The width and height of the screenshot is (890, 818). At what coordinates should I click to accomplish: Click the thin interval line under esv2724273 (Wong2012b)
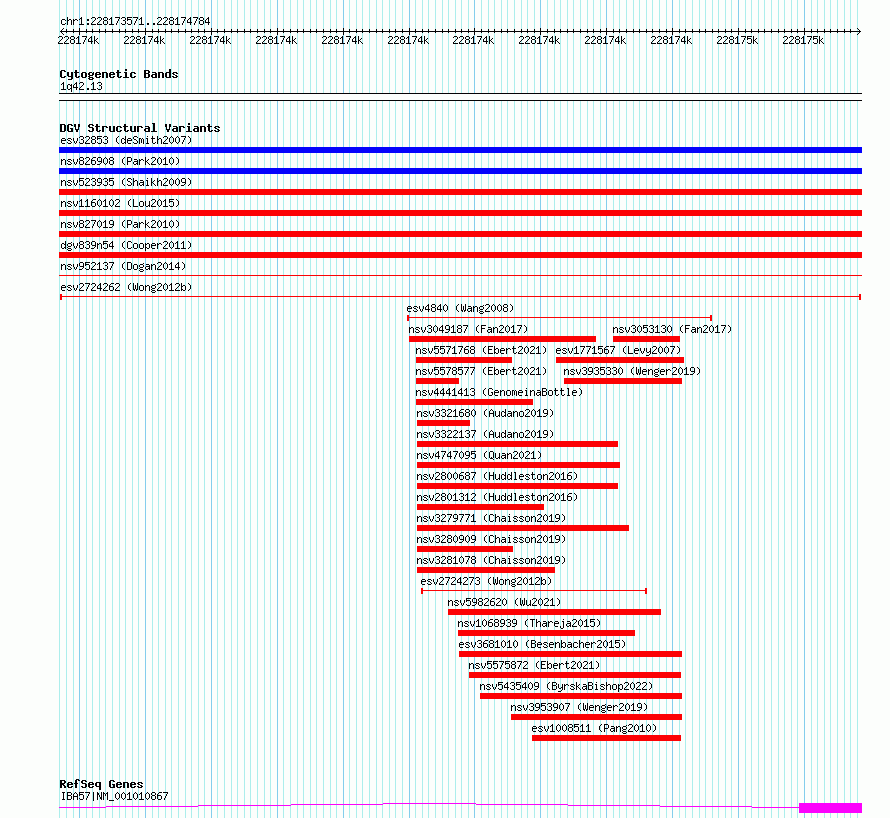[x=534, y=591]
